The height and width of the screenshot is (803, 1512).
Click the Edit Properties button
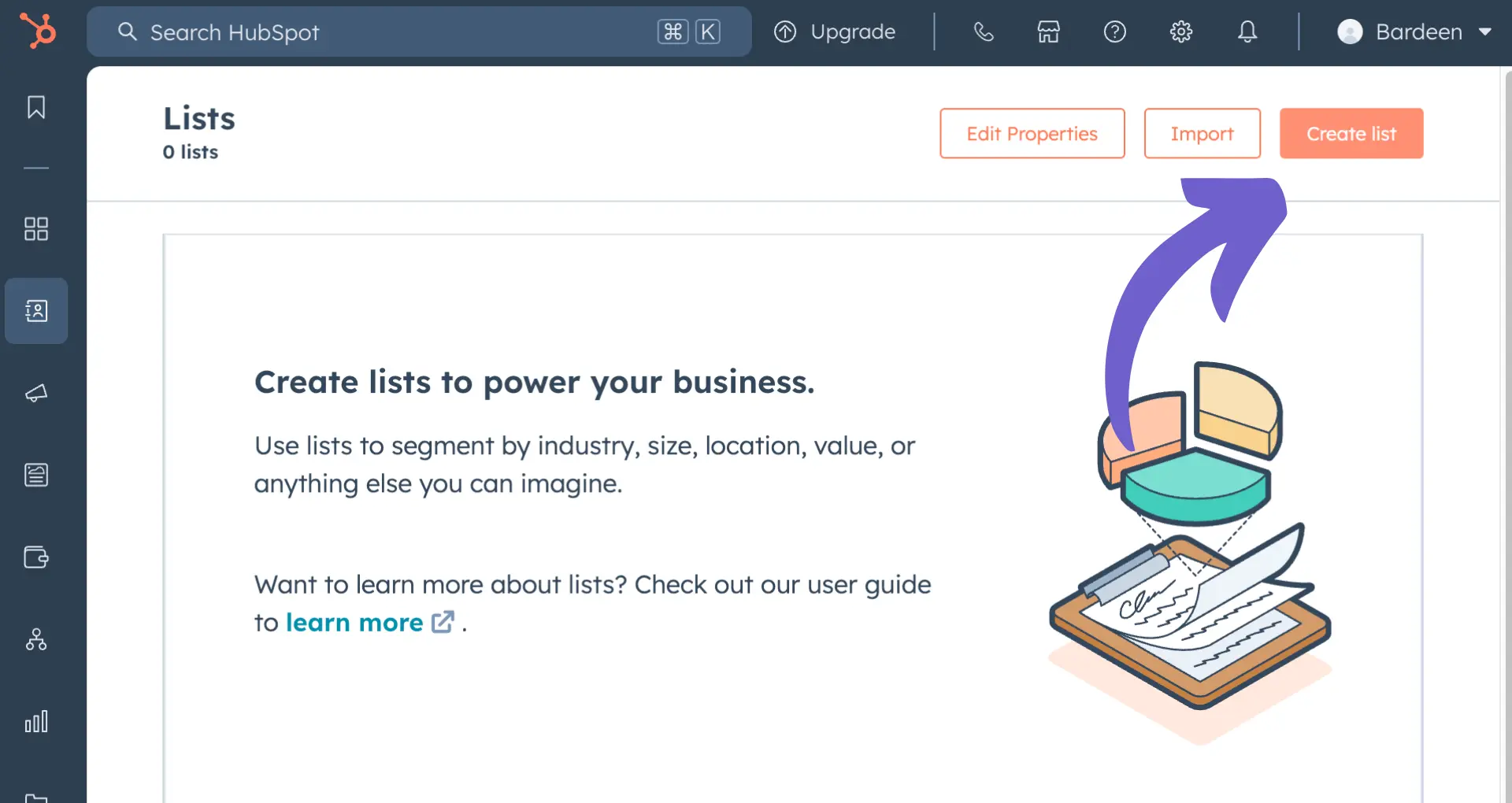coord(1032,133)
